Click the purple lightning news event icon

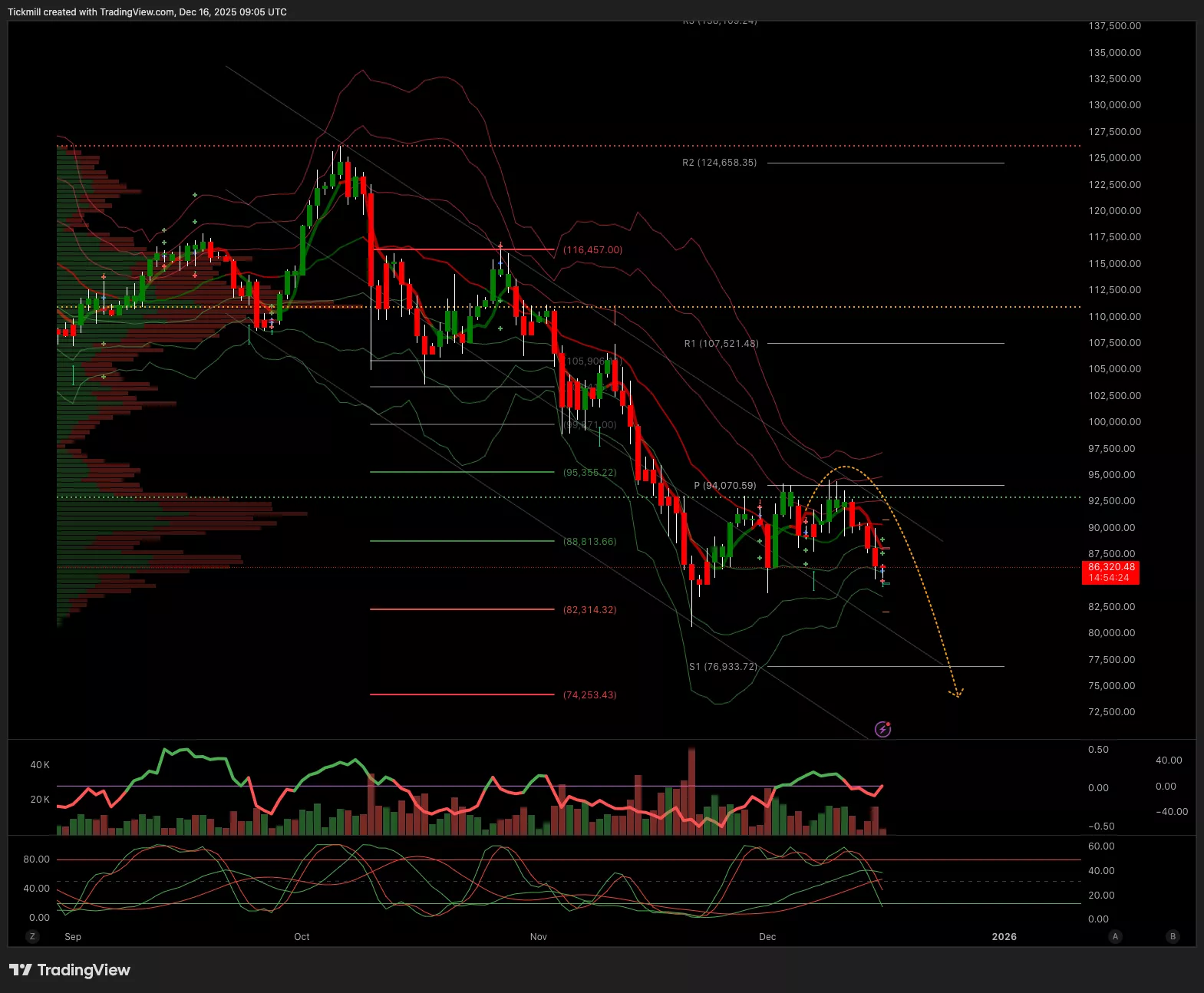point(883,729)
